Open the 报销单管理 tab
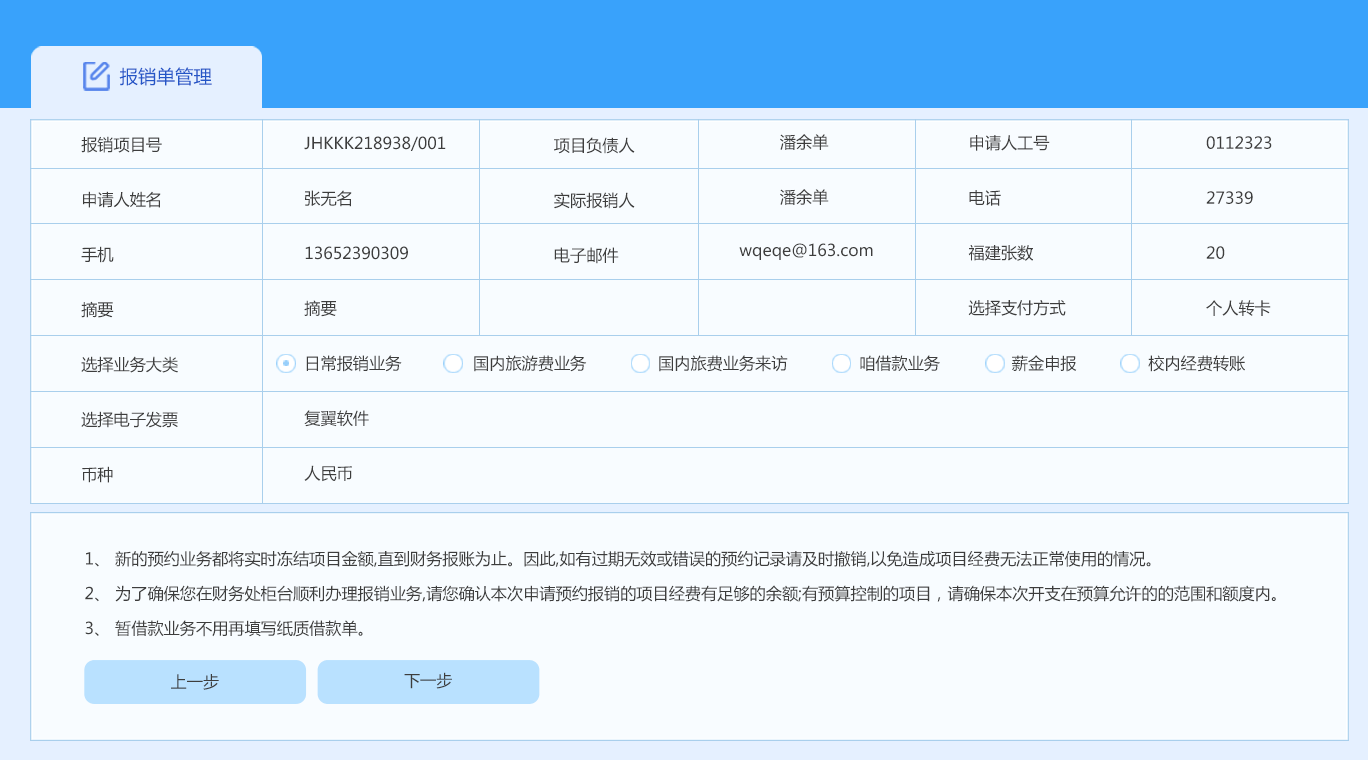This screenshot has width=1368, height=760. coord(165,77)
